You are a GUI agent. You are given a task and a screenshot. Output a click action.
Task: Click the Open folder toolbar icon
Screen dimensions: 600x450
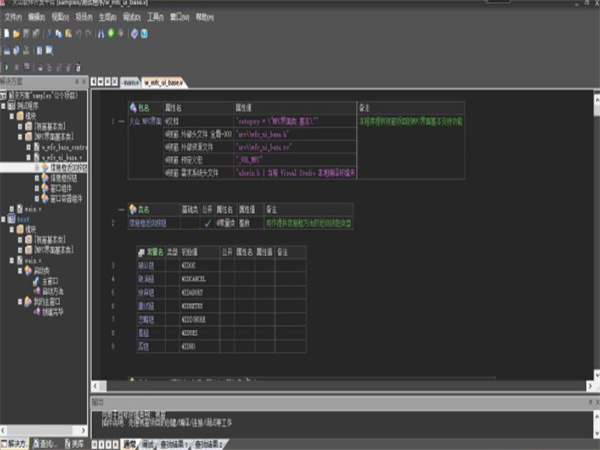17,33
